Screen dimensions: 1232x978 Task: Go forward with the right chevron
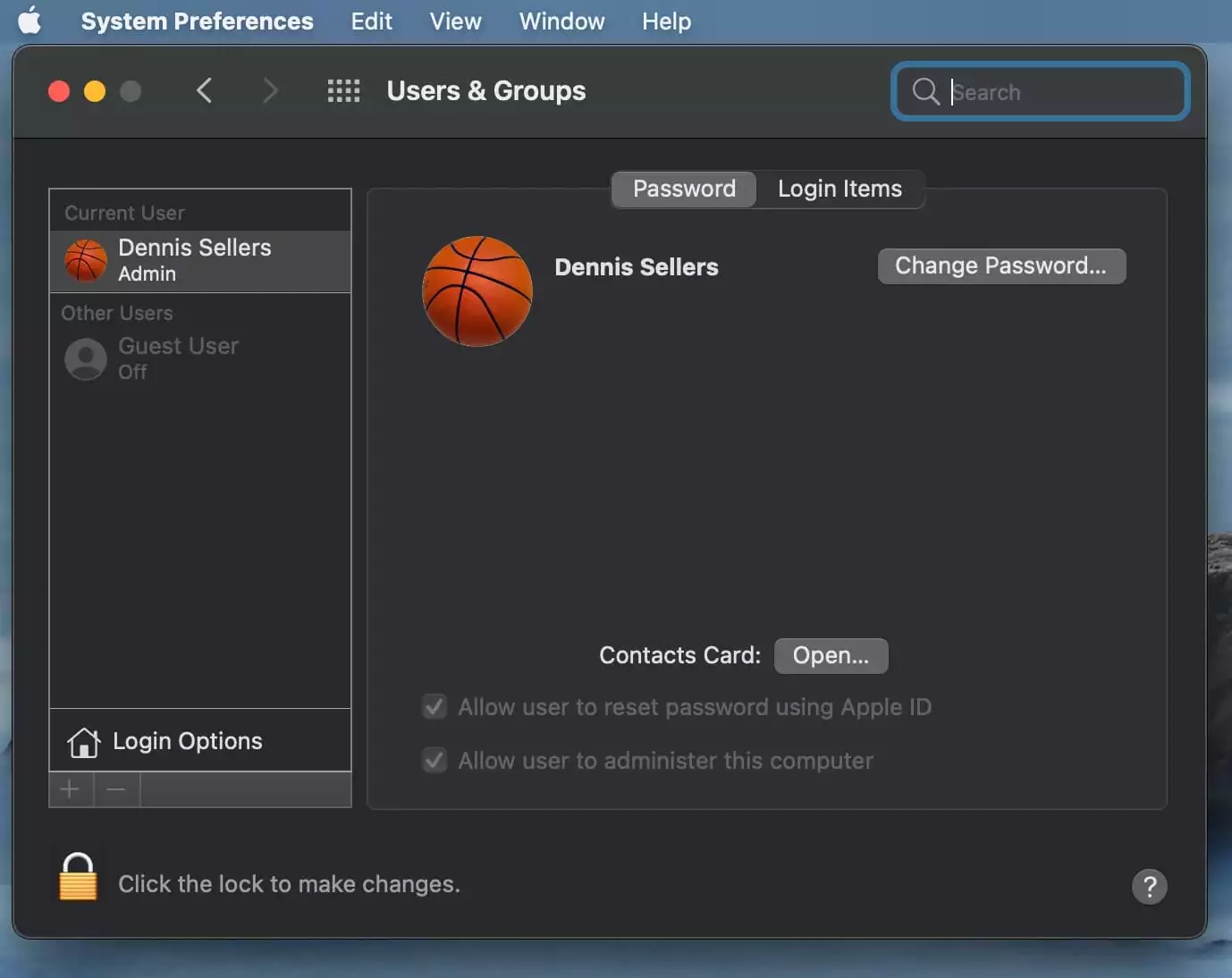coord(270,90)
